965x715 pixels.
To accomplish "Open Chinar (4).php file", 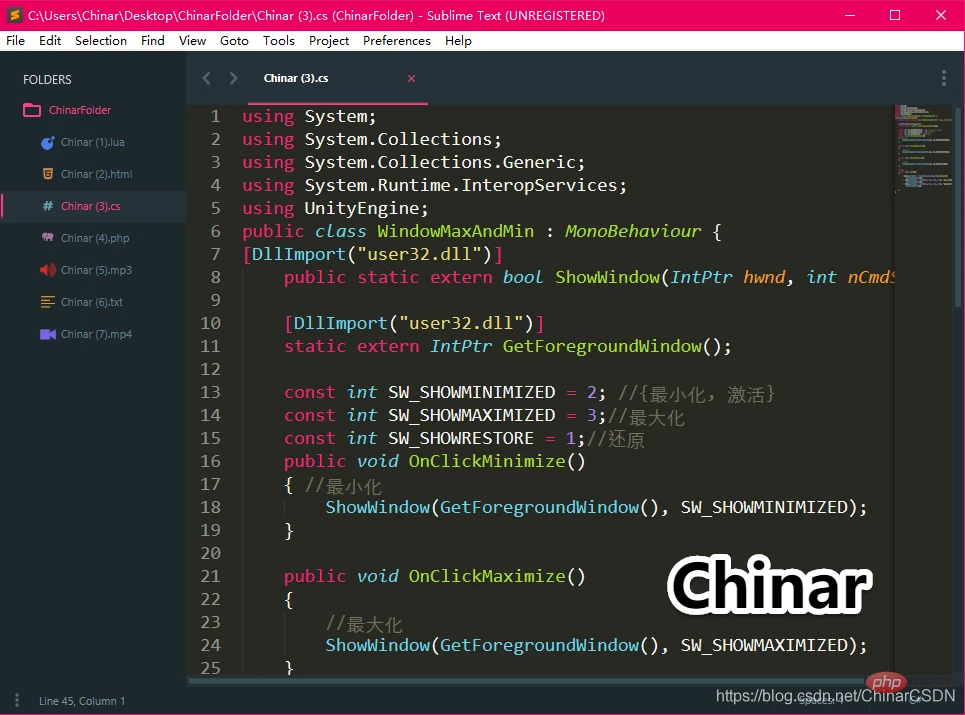I will click(x=95, y=238).
